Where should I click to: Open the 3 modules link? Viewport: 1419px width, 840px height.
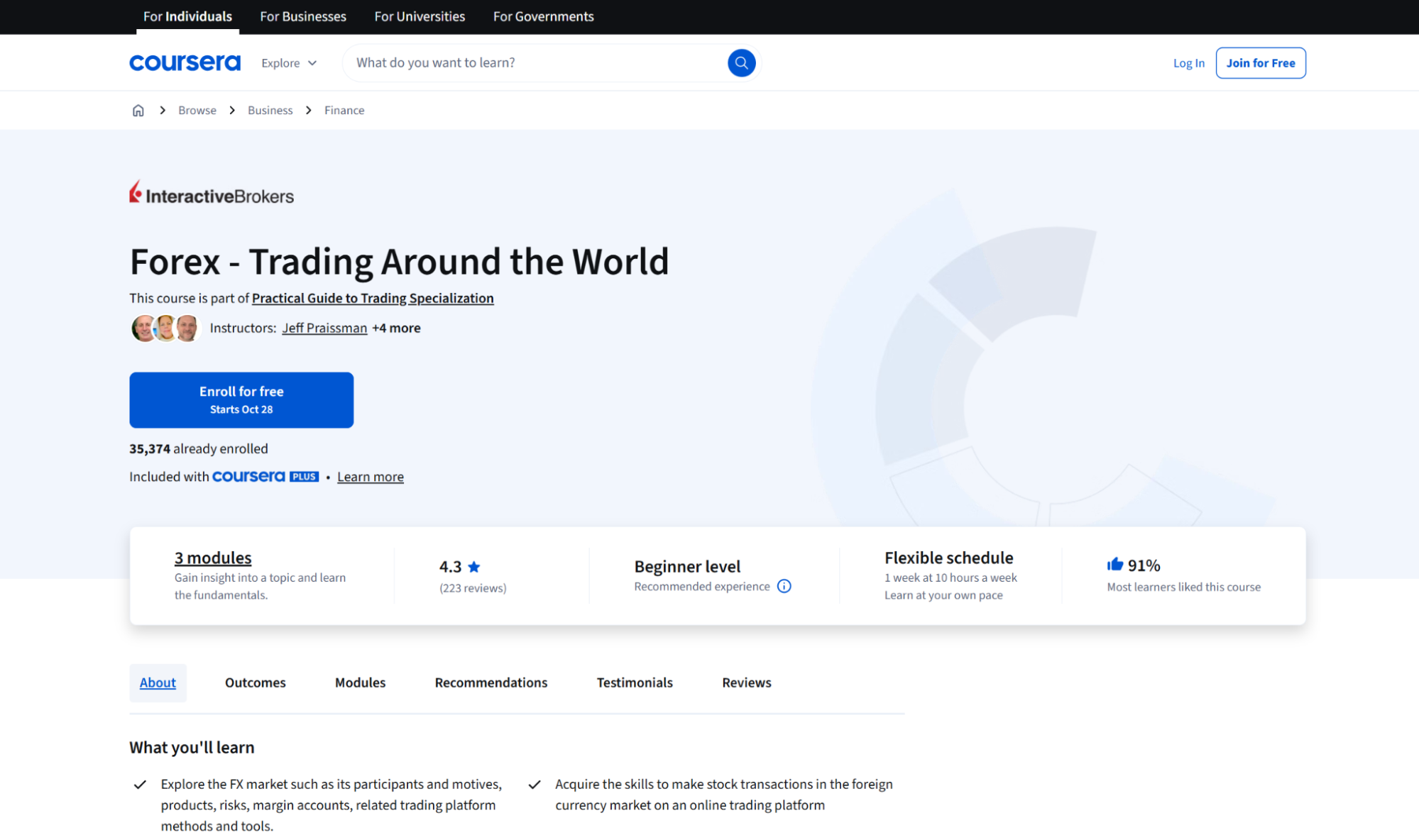point(213,558)
